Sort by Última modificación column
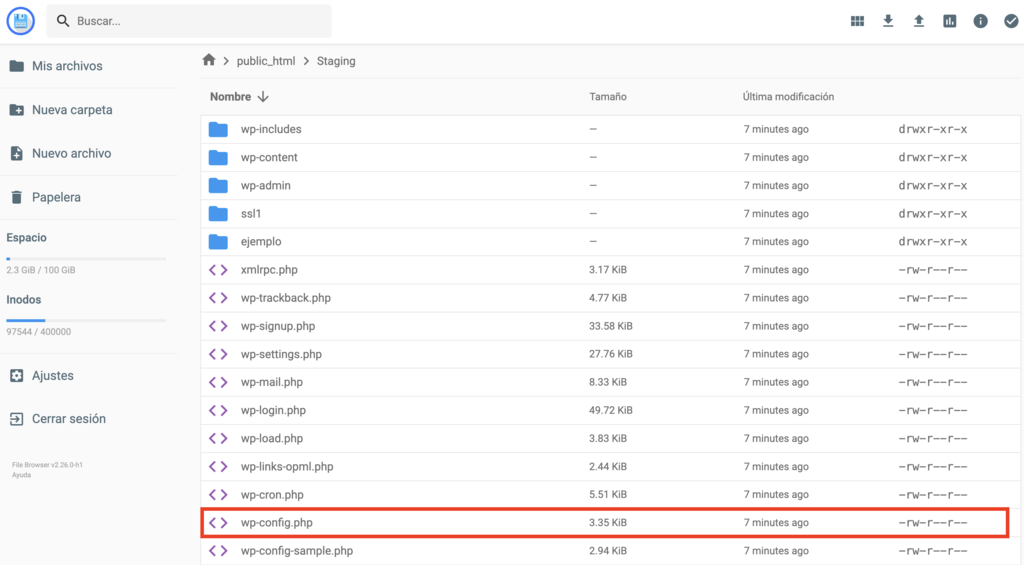The image size is (1024, 565). pyautogui.click(x=788, y=97)
